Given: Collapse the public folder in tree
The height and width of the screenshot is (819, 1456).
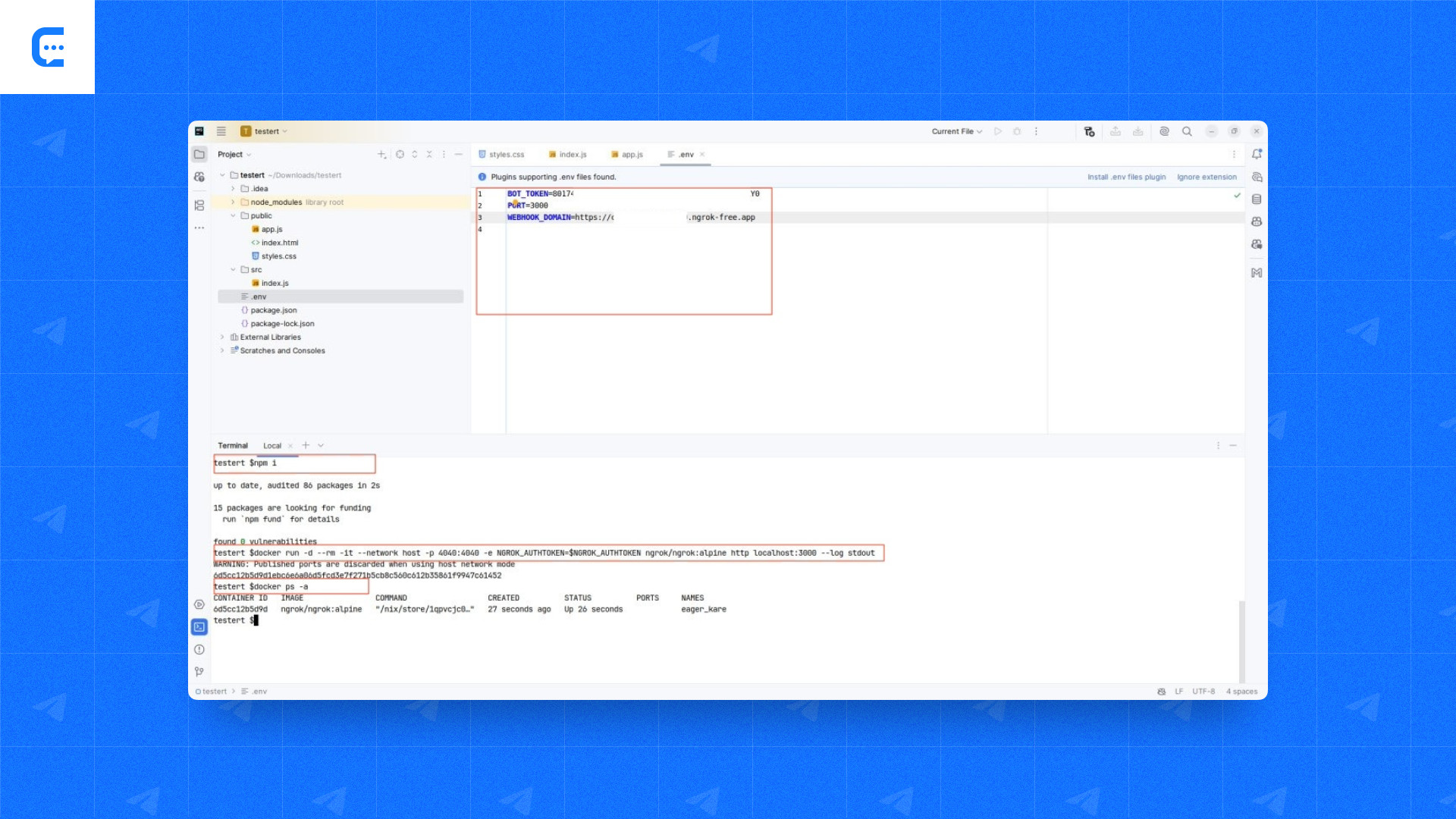Looking at the screenshot, I should (233, 216).
